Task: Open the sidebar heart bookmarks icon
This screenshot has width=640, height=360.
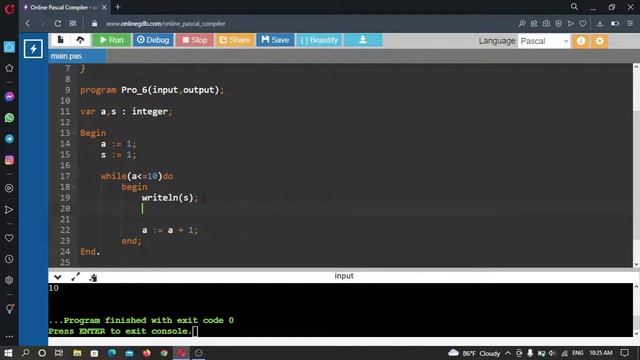Action: (x=9, y=238)
